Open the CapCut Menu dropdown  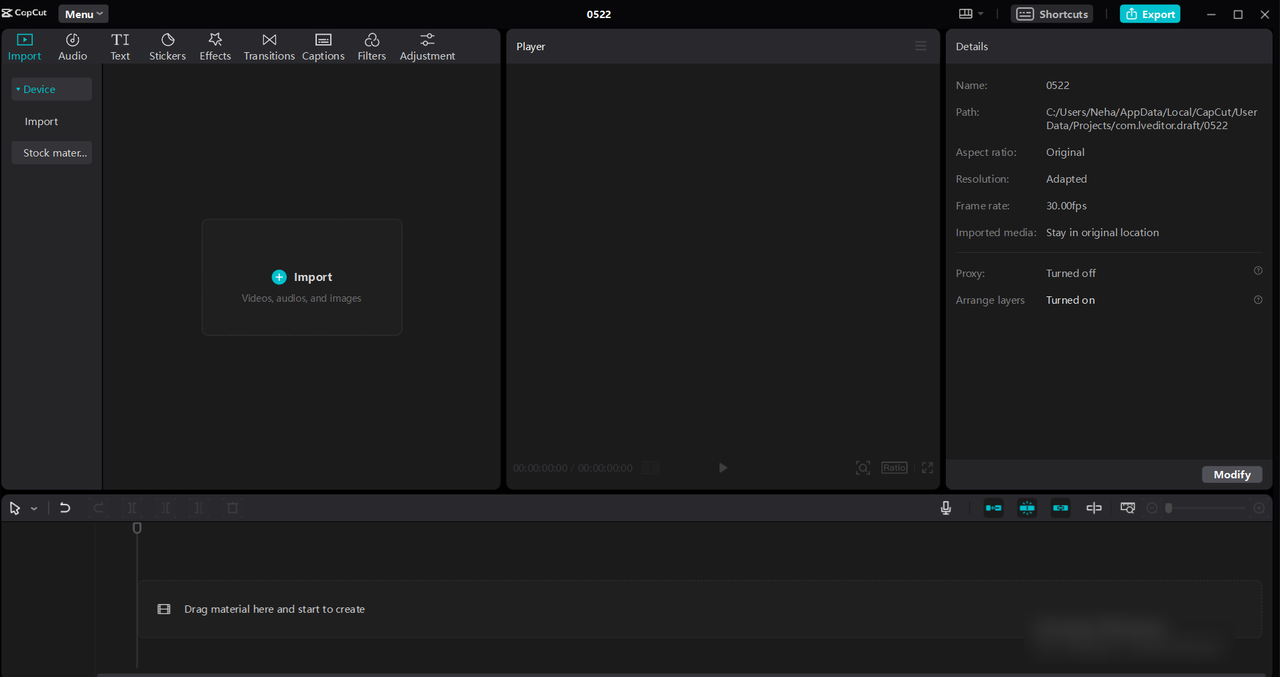pos(84,14)
